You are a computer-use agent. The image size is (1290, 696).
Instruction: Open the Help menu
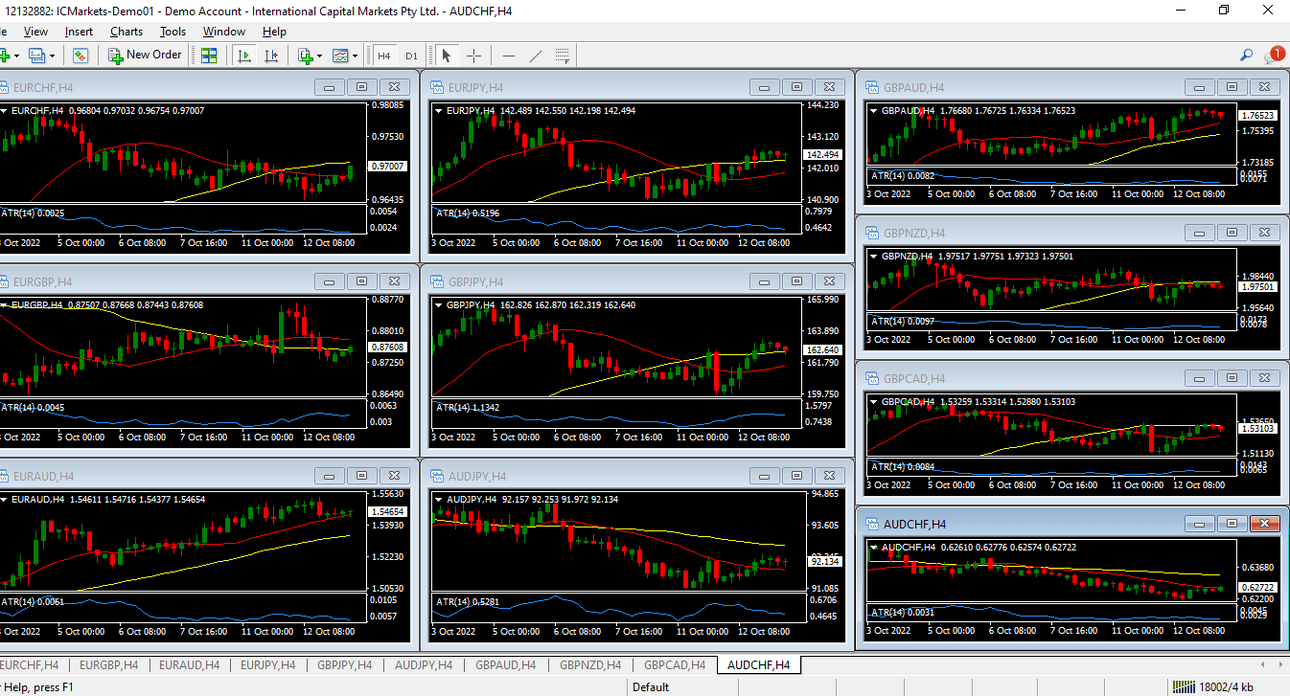[x=274, y=31]
